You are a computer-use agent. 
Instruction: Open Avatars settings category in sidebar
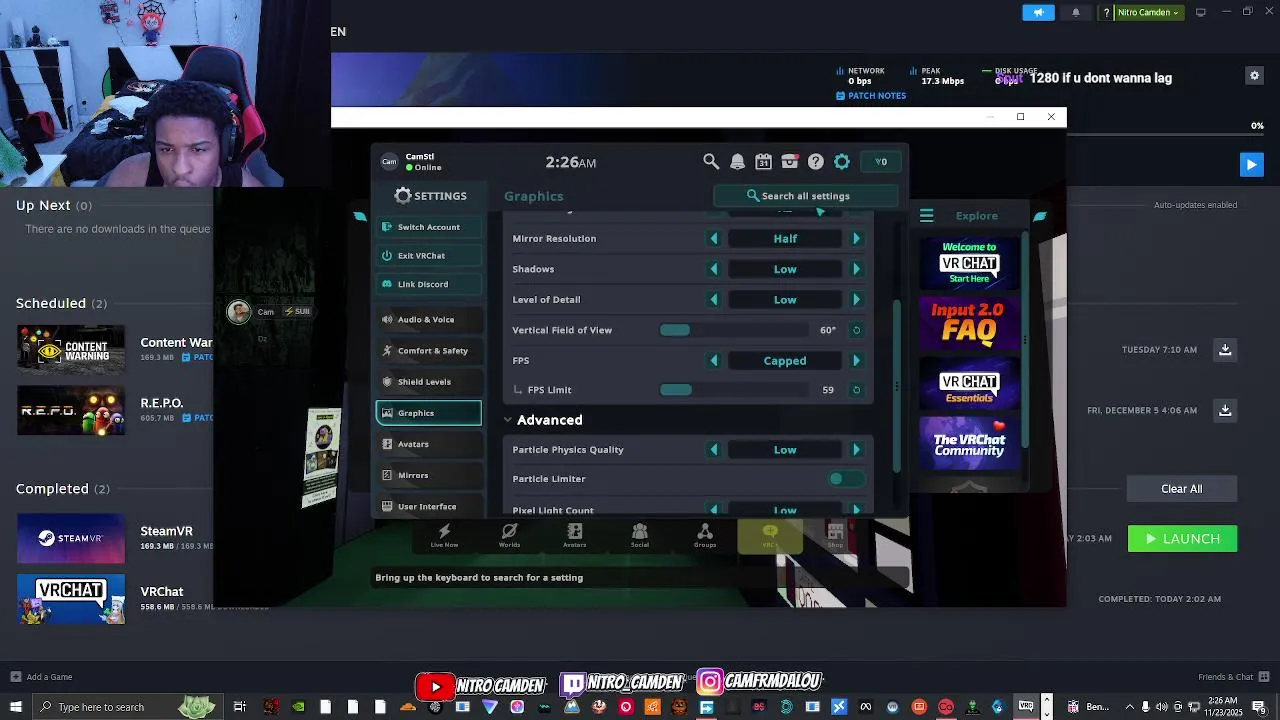428,444
